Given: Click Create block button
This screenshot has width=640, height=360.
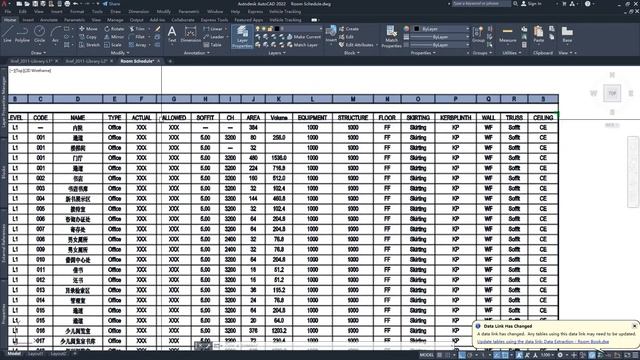Looking at the screenshot, I should click(349, 29).
